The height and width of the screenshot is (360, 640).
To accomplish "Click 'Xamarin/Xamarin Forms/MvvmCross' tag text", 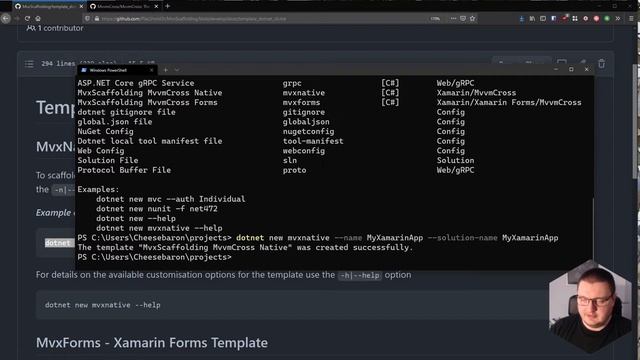I will [x=509, y=102].
